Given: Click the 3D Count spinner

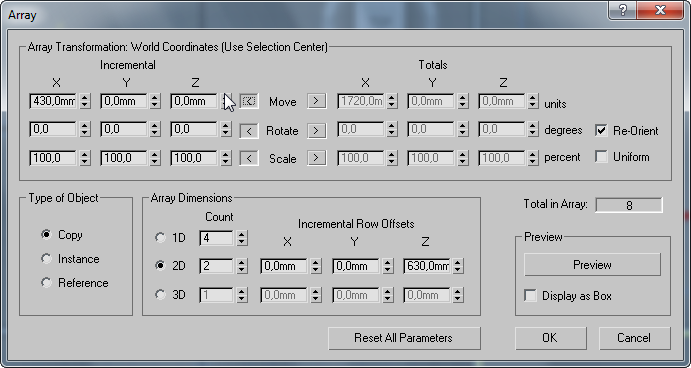Looking at the screenshot, I should (241, 295).
